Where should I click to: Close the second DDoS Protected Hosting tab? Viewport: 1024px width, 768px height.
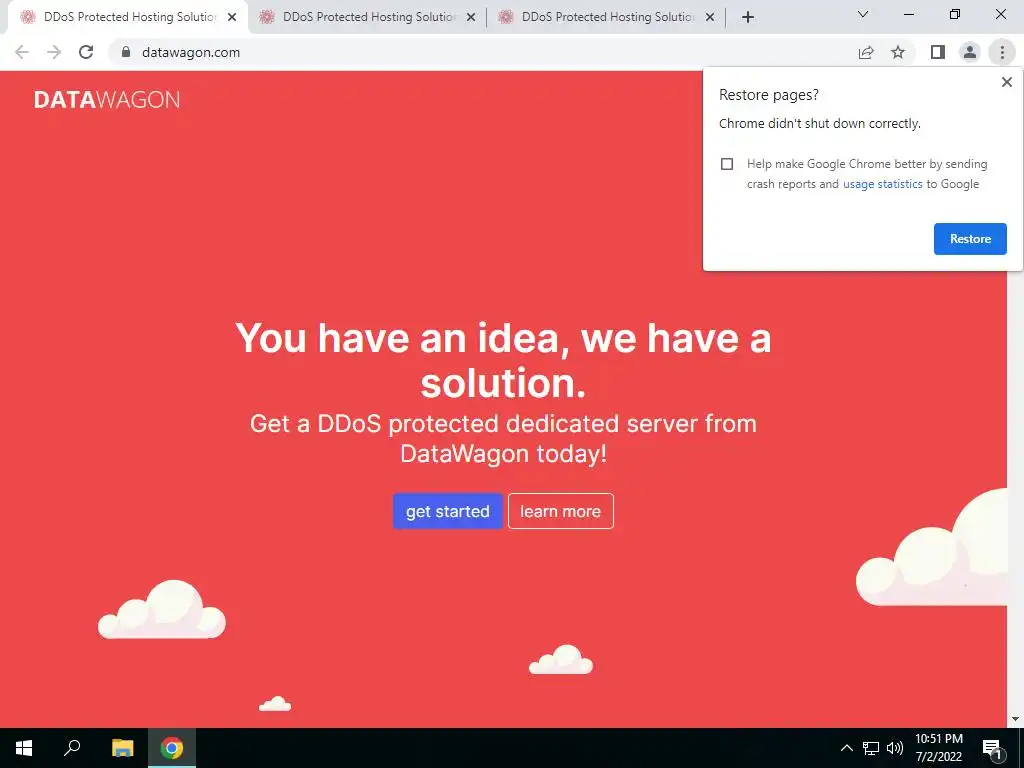click(471, 18)
